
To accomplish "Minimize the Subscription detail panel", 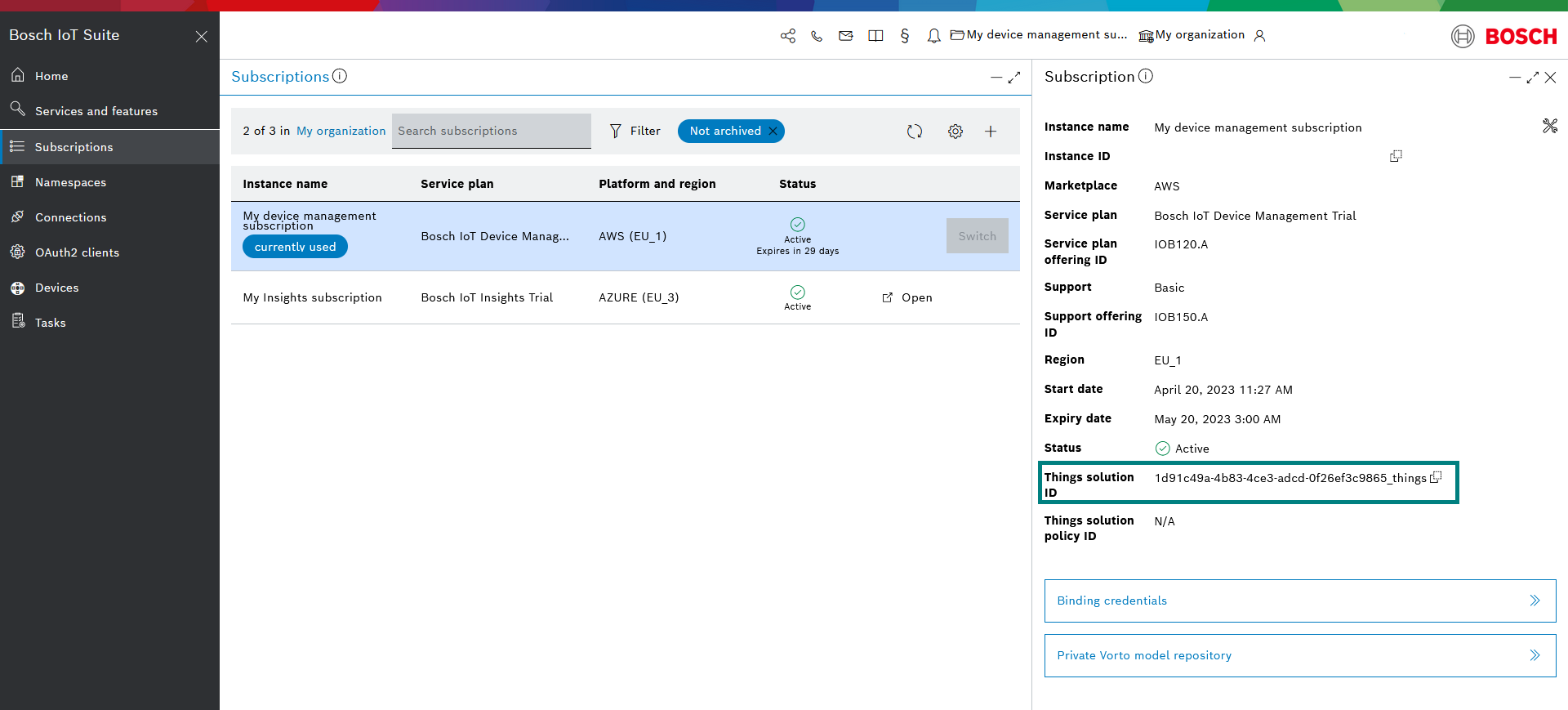I will coord(1515,78).
